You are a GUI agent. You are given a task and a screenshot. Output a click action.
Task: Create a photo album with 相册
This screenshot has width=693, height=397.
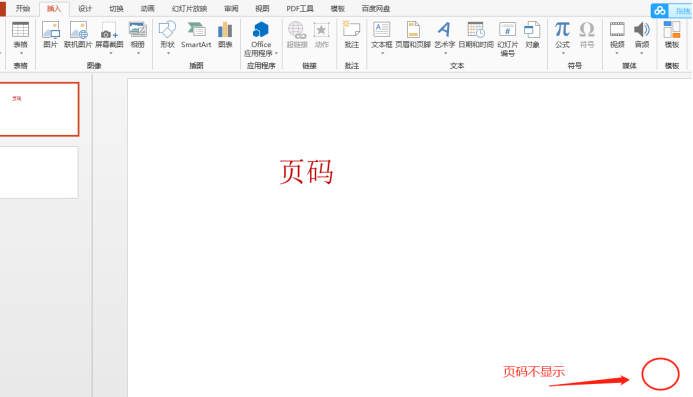click(x=137, y=34)
